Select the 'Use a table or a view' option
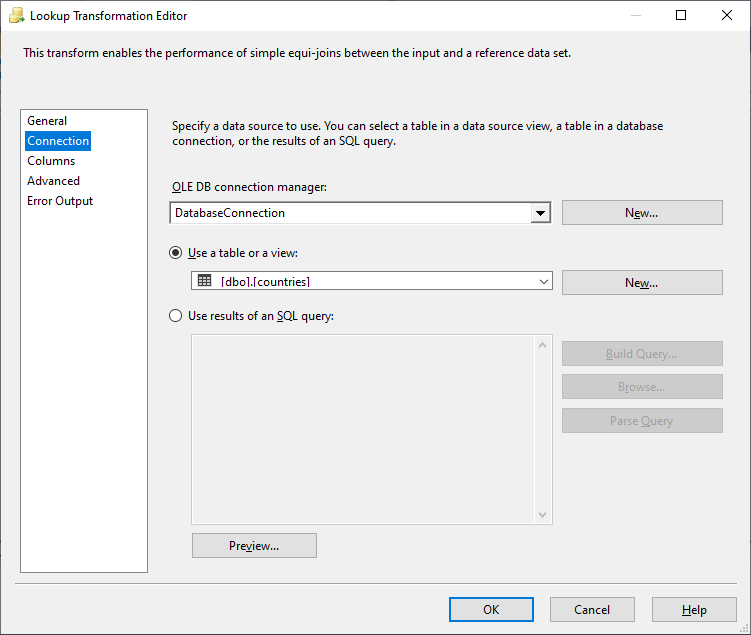Image resolution: width=751 pixels, height=635 pixels. 176,253
